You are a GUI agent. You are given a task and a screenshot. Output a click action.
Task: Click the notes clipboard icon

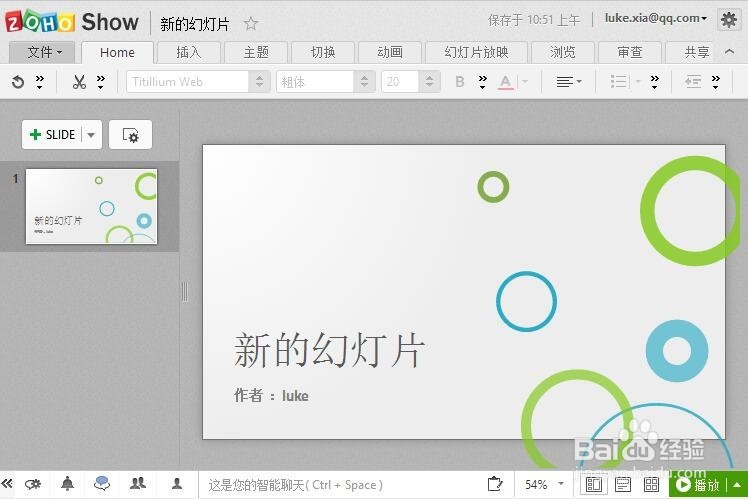[x=495, y=484]
